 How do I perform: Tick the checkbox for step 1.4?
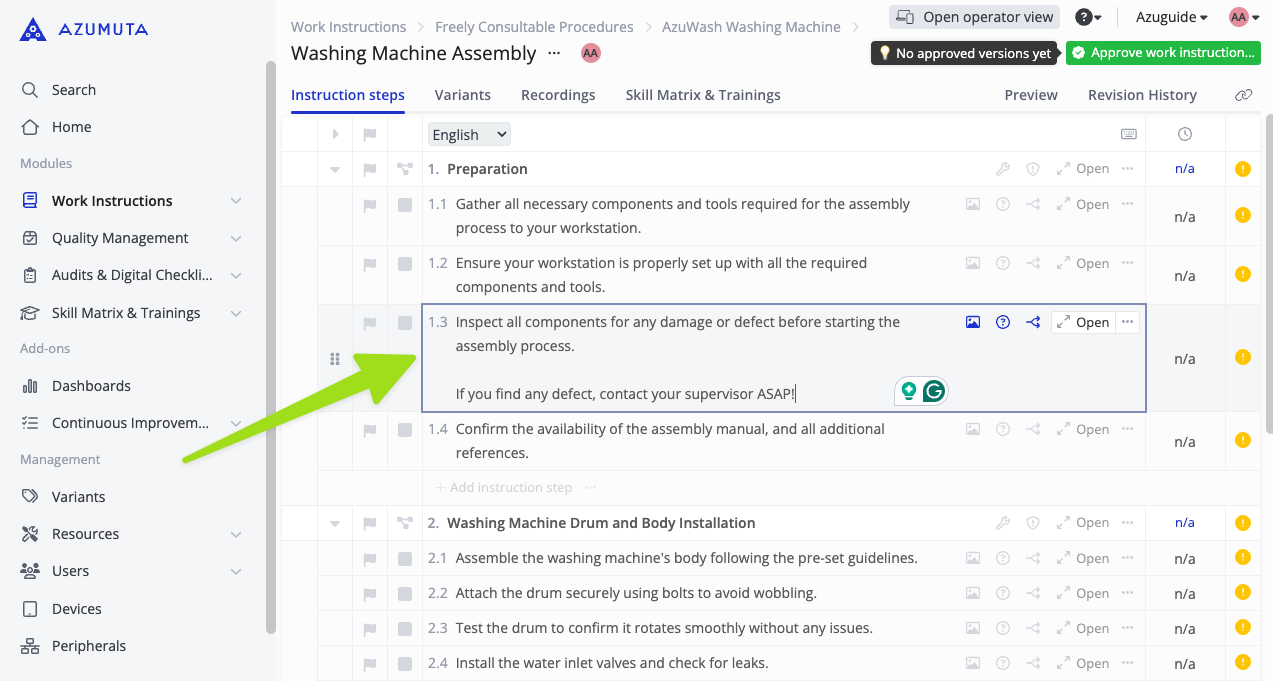[405, 430]
